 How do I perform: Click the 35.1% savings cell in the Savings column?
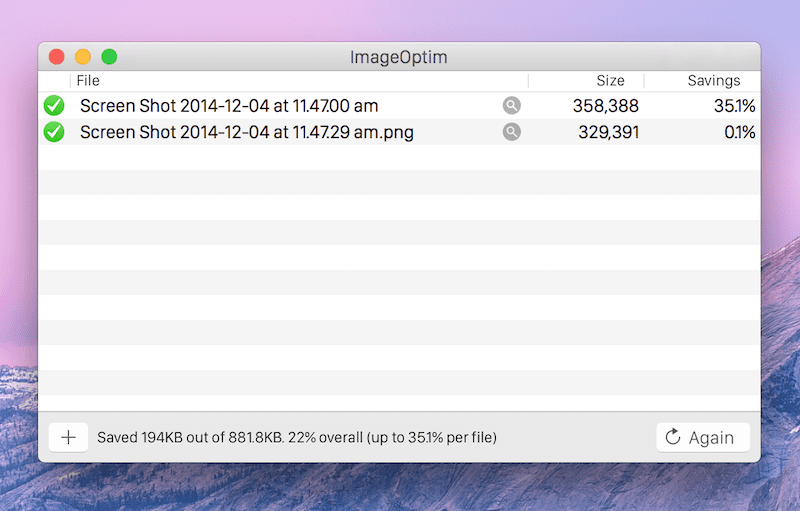click(x=734, y=106)
